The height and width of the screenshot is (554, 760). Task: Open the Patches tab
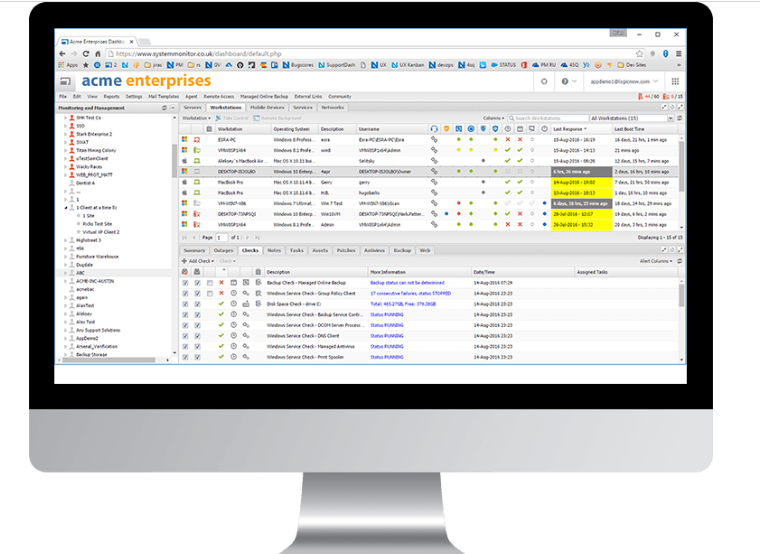point(346,251)
